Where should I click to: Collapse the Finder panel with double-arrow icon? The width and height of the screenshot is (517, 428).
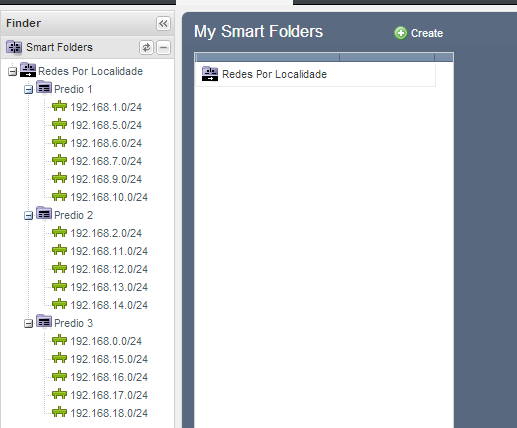coord(163,24)
